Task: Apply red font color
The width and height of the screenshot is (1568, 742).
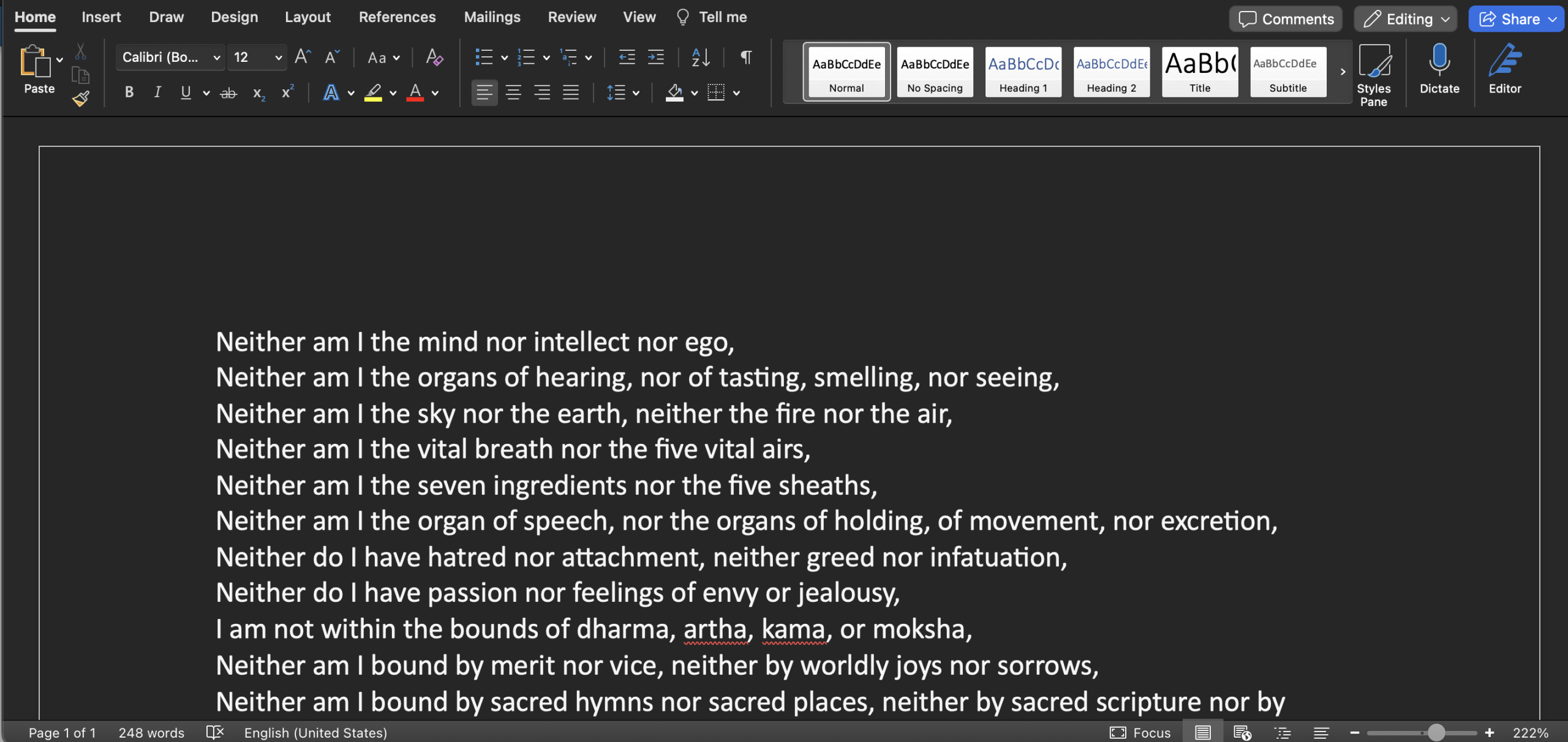Action: 415,92
